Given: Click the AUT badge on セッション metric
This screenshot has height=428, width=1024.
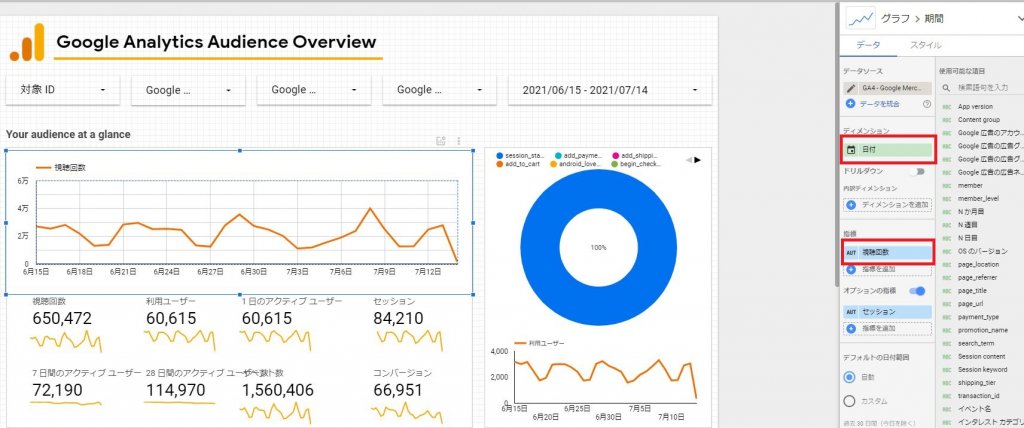Looking at the screenshot, I should (x=851, y=312).
